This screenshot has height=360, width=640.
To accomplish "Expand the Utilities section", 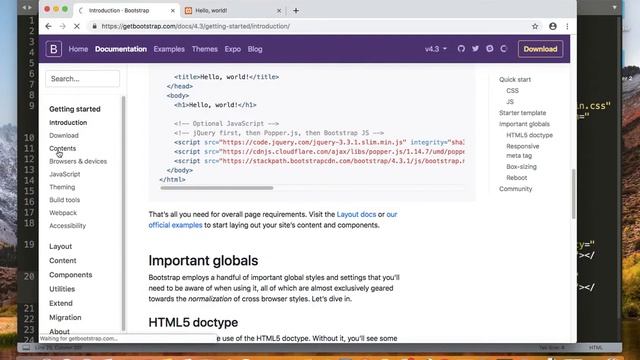I will click(x=62, y=289).
